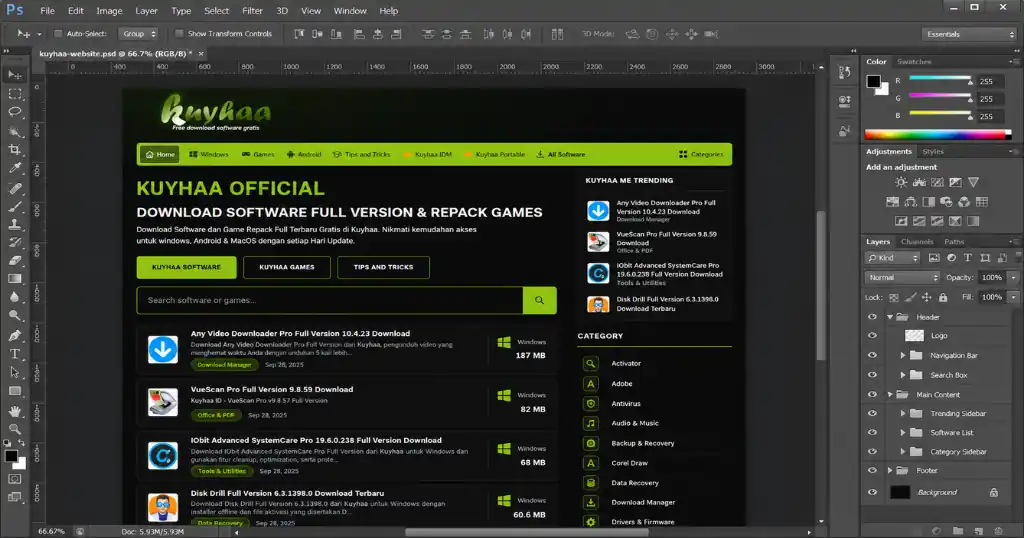Click the color spectrum ramp bar
Screen dimensions: 1024x538
(x=938, y=134)
